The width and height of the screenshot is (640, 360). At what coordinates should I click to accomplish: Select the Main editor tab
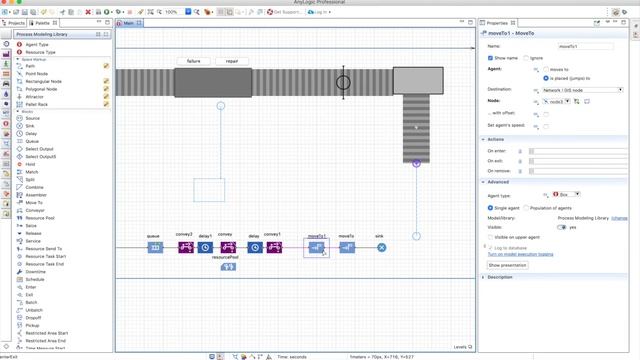pos(129,23)
